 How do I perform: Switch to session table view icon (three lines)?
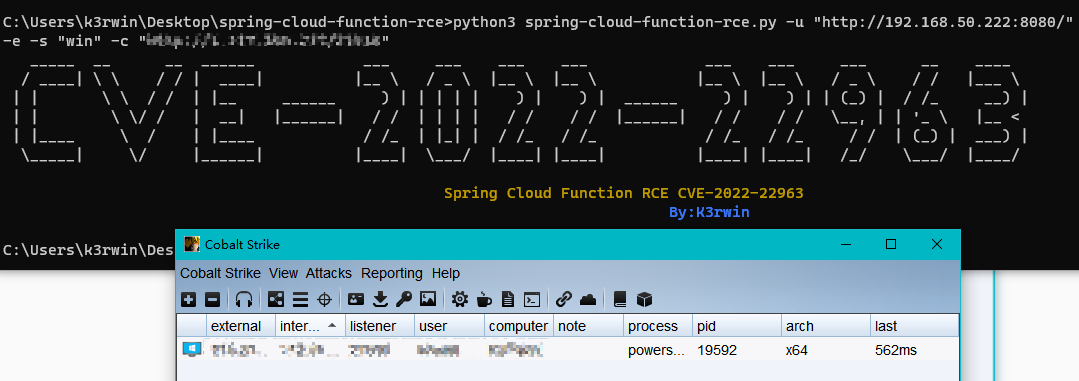pyautogui.click(x=300, y=299)
